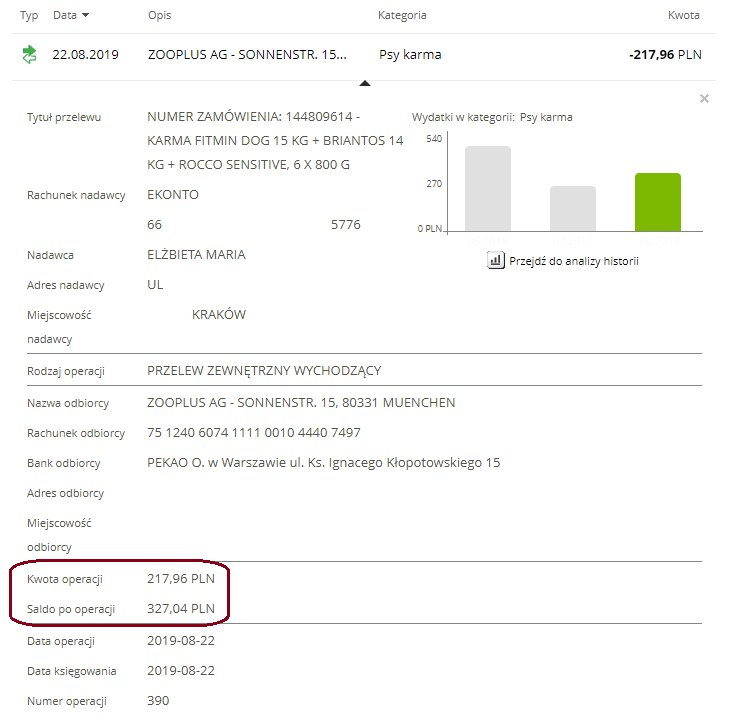Click the city value KRAKÓW

(x=219, y=314)
